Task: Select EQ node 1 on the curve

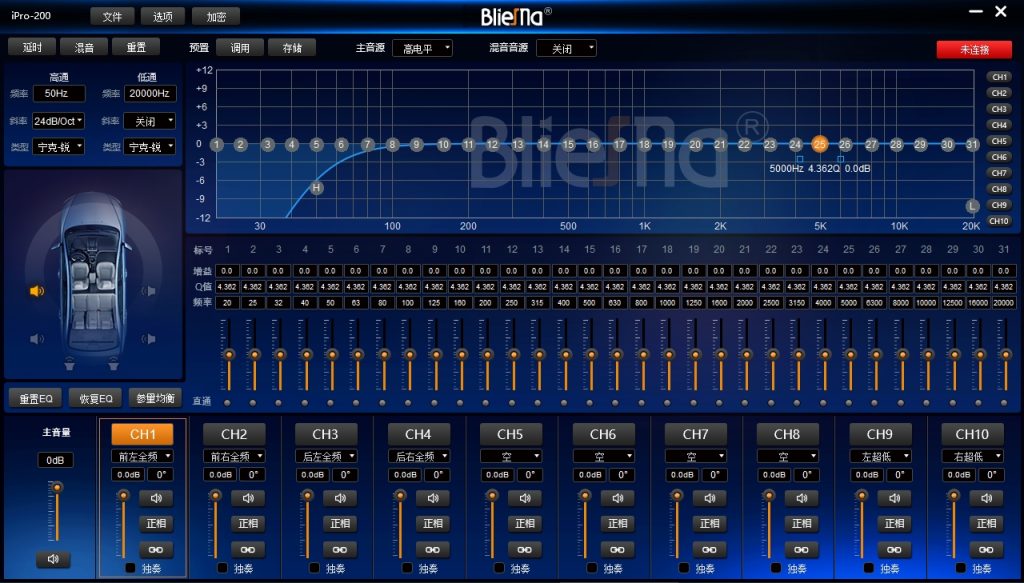Action: (x=217, y=144)
